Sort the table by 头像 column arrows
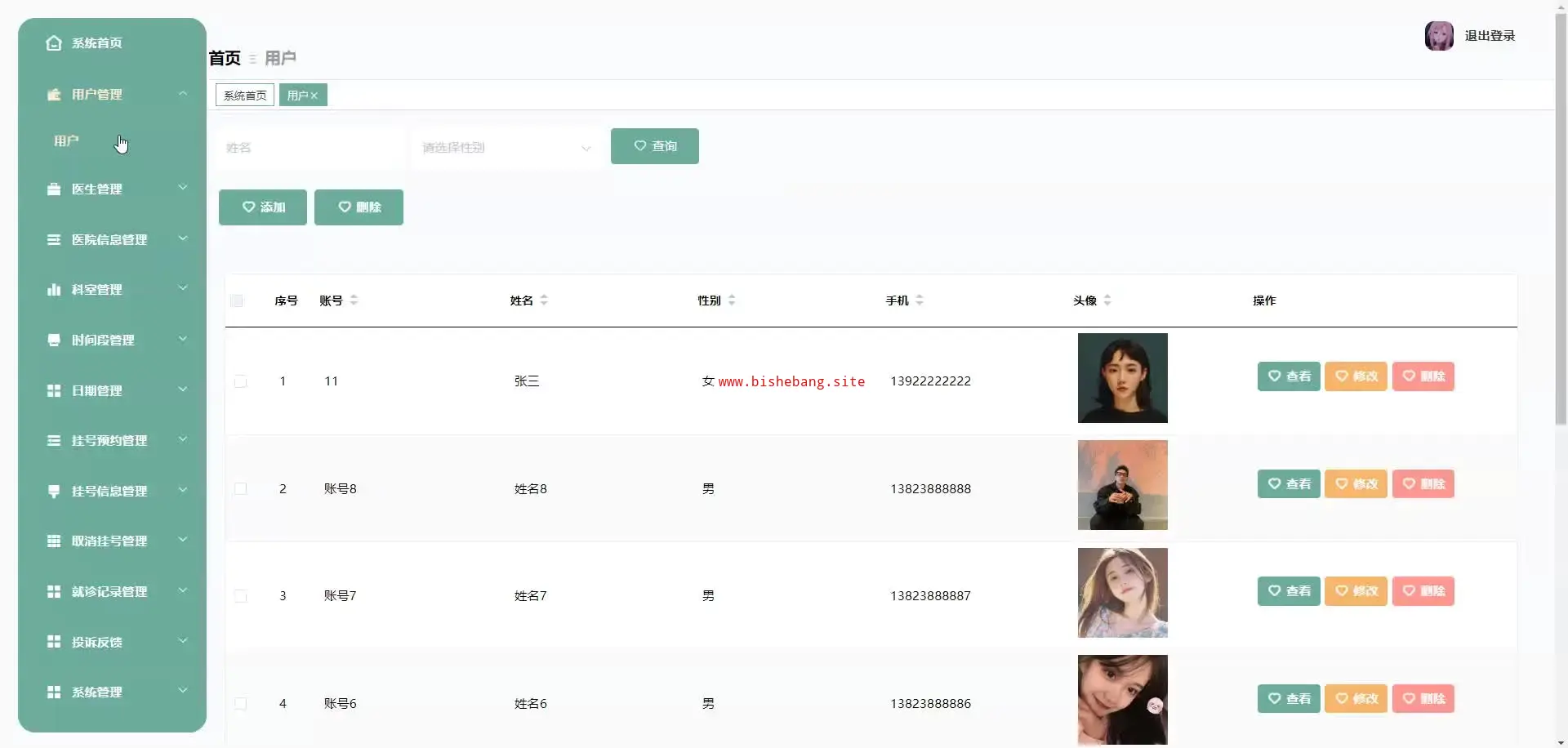Image resolution: width=1568 pixels, height=748 pixels. [1107, 301]
